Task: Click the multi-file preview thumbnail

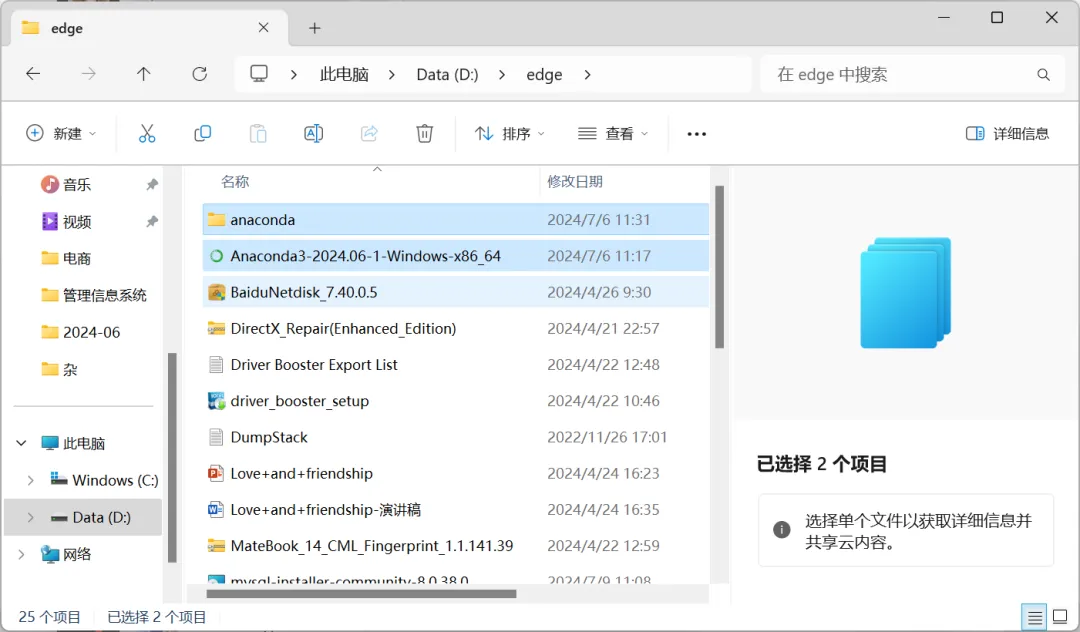Action: tap(905, 293)
